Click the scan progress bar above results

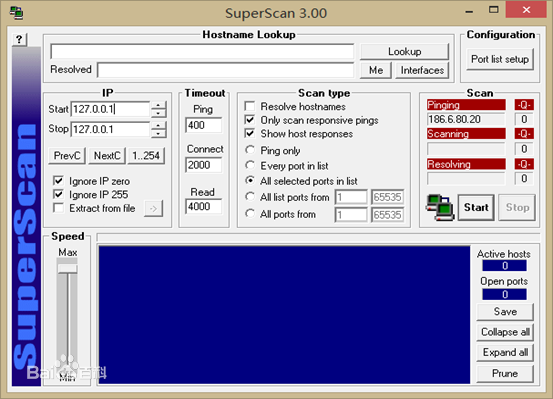point(318,237)
